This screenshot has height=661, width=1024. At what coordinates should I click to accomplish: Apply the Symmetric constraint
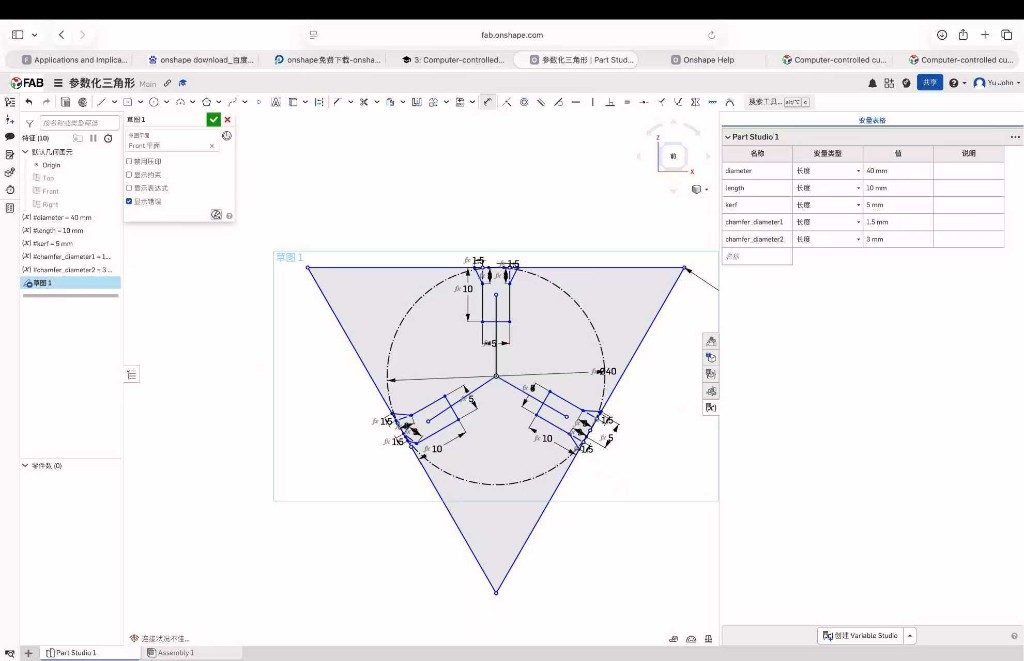pos(696,102)
